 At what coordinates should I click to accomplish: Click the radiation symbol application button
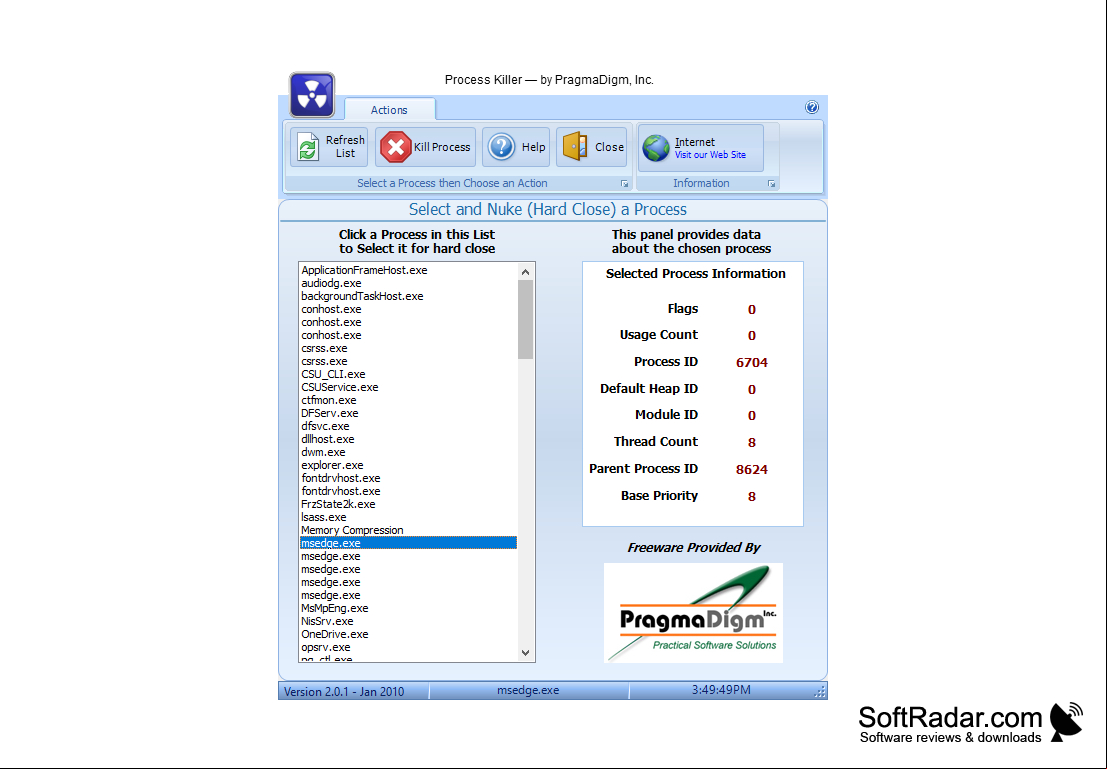click(312, 95)
